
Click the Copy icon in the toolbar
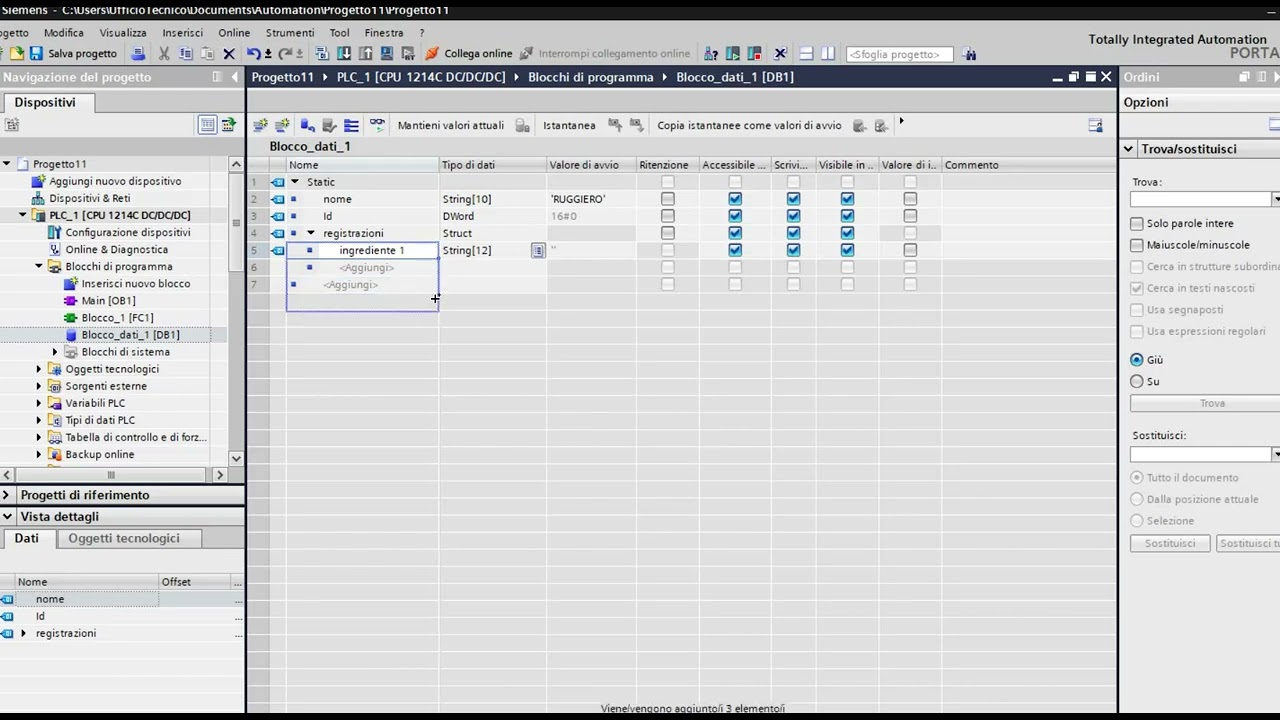(x=186, y=54)
